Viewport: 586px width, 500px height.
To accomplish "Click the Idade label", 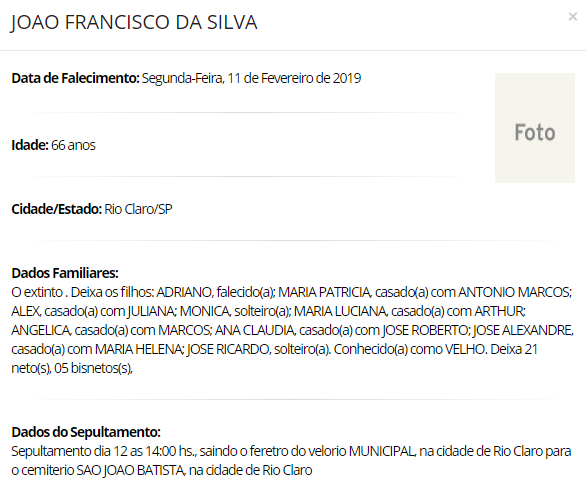I will click(30, 145).
